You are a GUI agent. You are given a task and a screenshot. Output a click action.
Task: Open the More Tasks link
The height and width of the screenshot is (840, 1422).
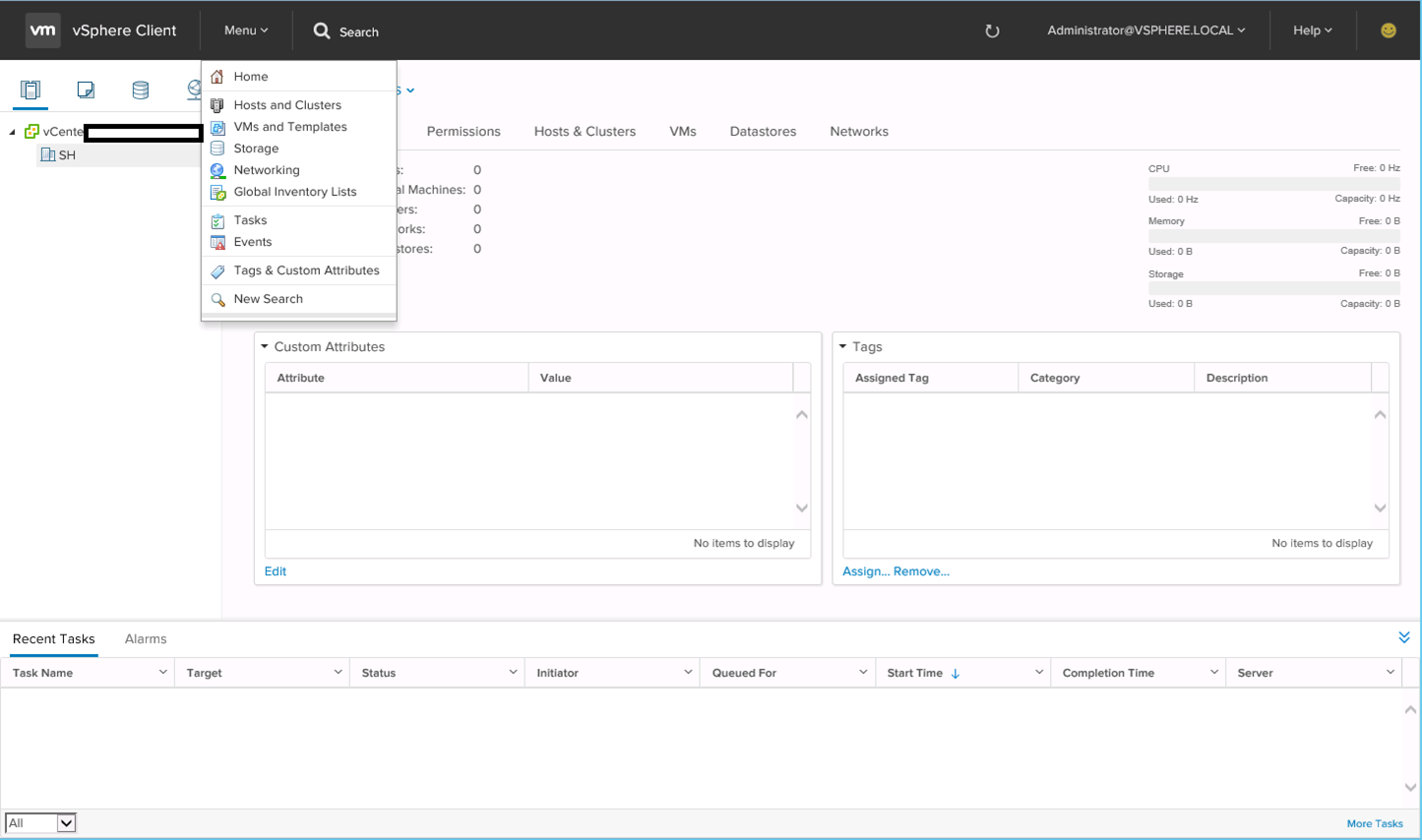pyautogui.click(x=1375, y=824)
